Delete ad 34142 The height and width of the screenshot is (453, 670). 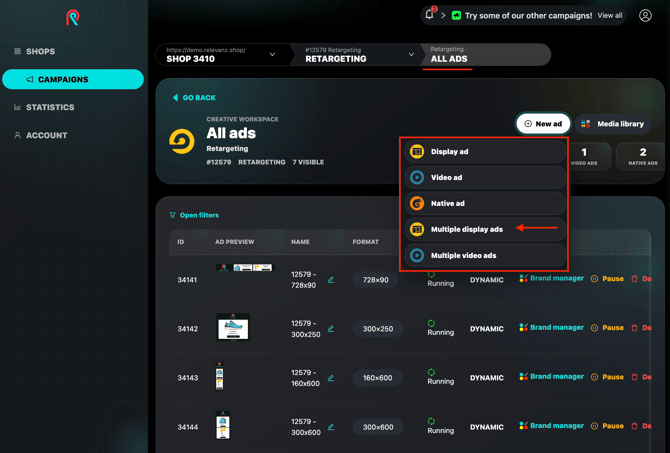pyautogui.click(x=641, y=328)
